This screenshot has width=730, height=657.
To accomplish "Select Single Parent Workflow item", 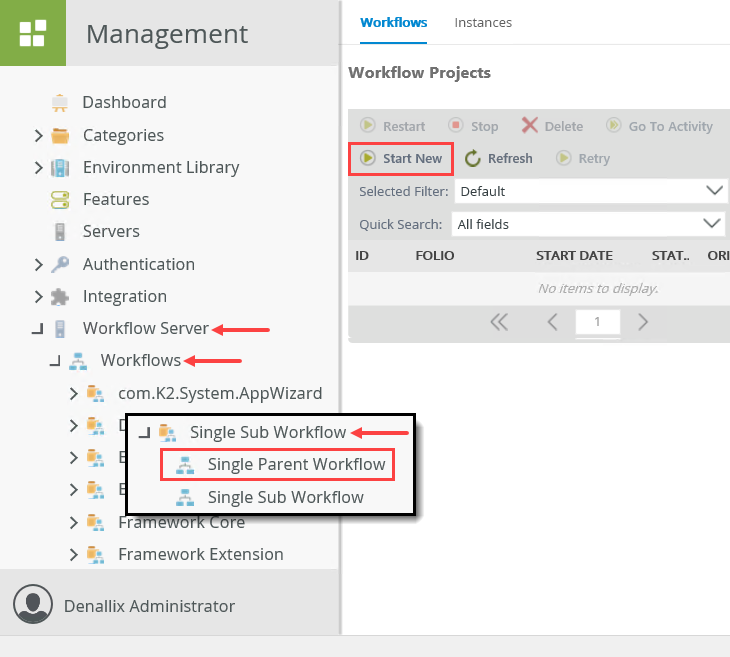I will [296, 464].
